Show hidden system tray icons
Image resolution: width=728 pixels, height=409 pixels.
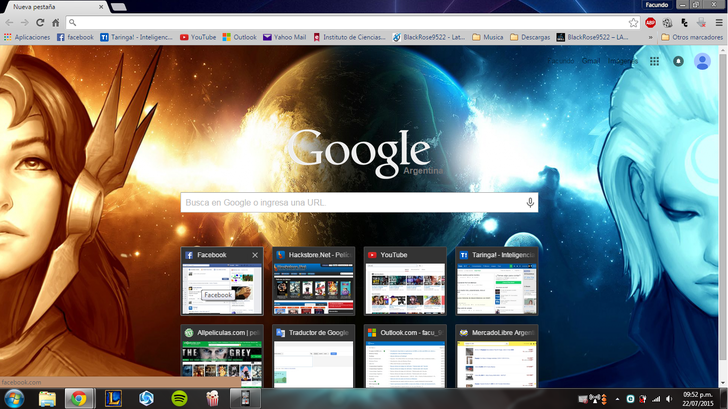617,399
